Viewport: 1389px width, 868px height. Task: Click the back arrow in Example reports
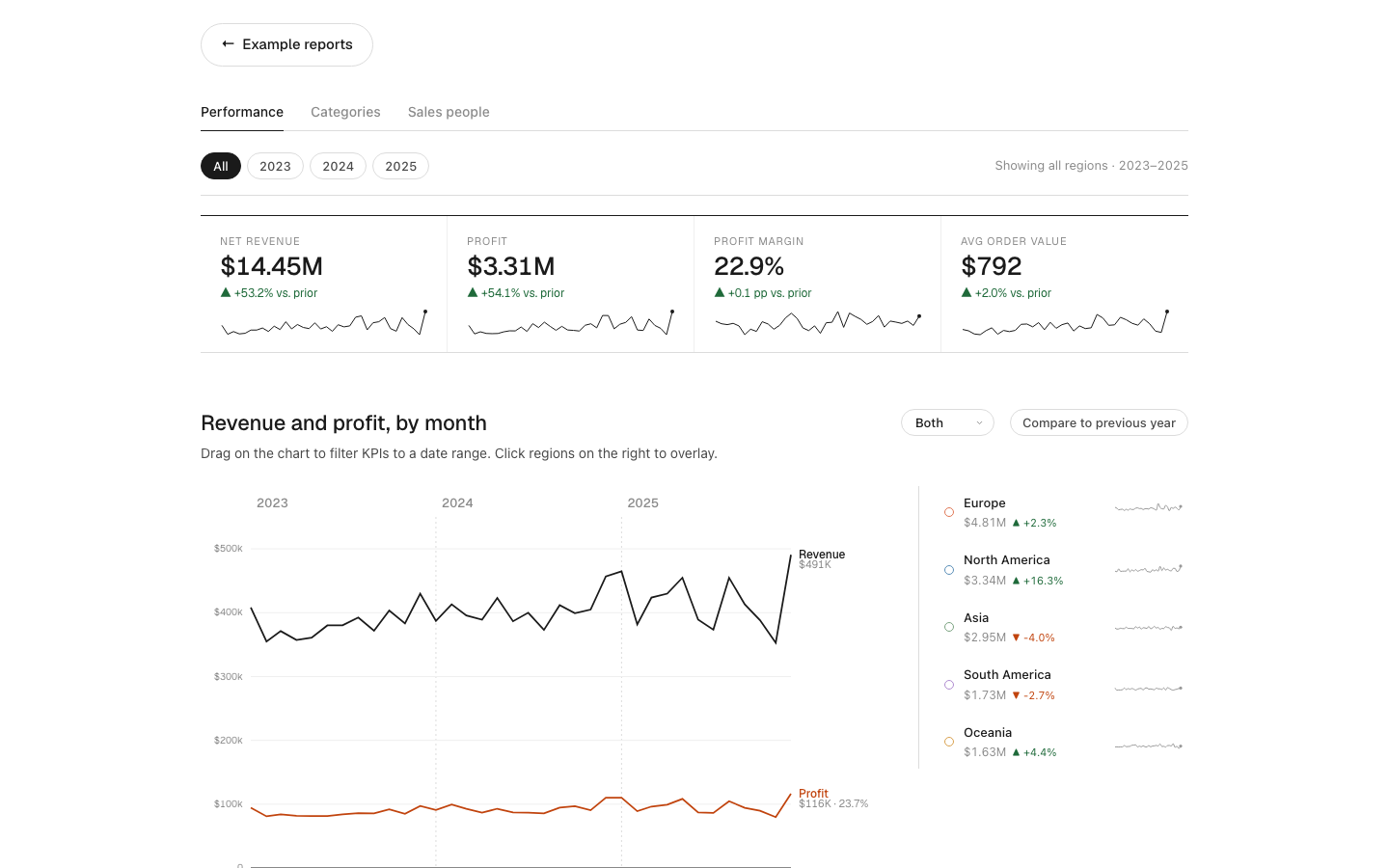click(228, 44)
